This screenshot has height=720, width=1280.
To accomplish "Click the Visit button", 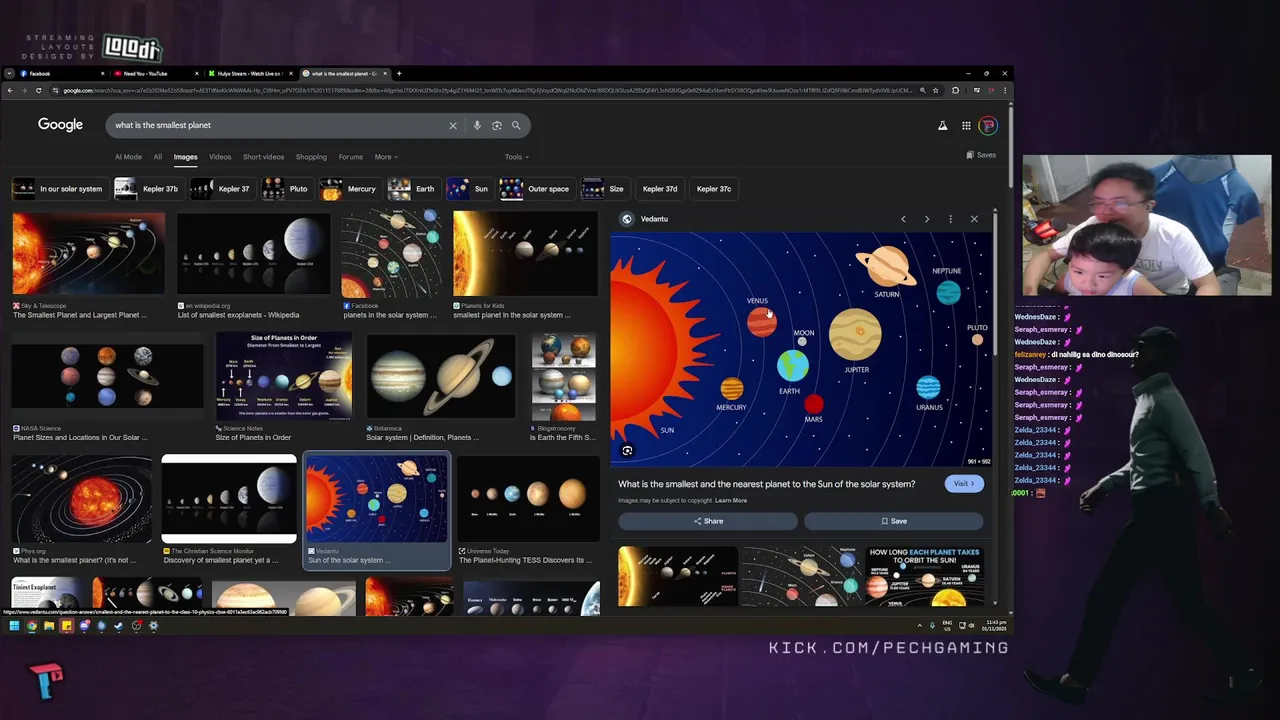I will coord(964,484).
